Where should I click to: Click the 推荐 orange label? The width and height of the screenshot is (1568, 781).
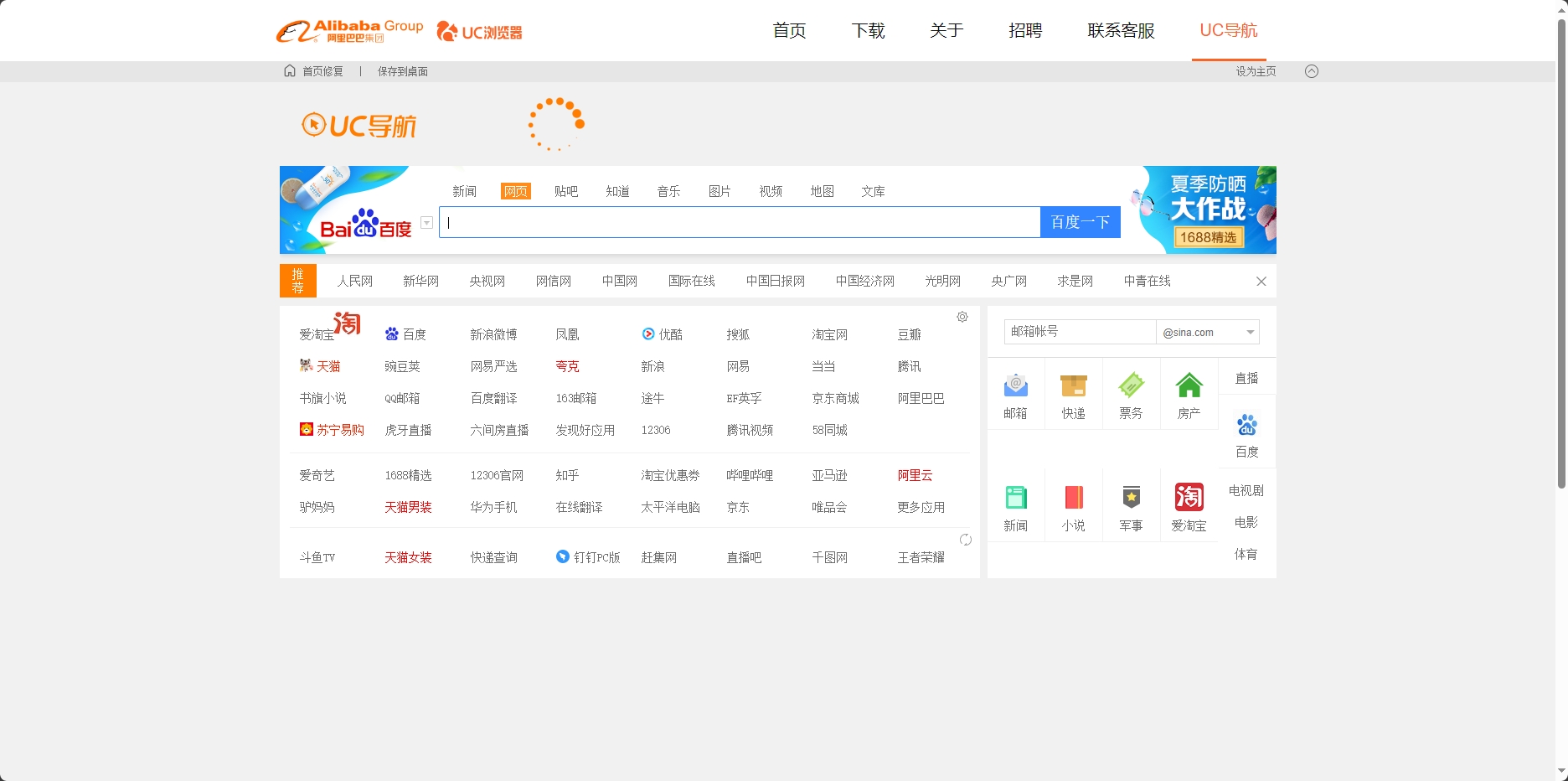[x=298, y=281]
